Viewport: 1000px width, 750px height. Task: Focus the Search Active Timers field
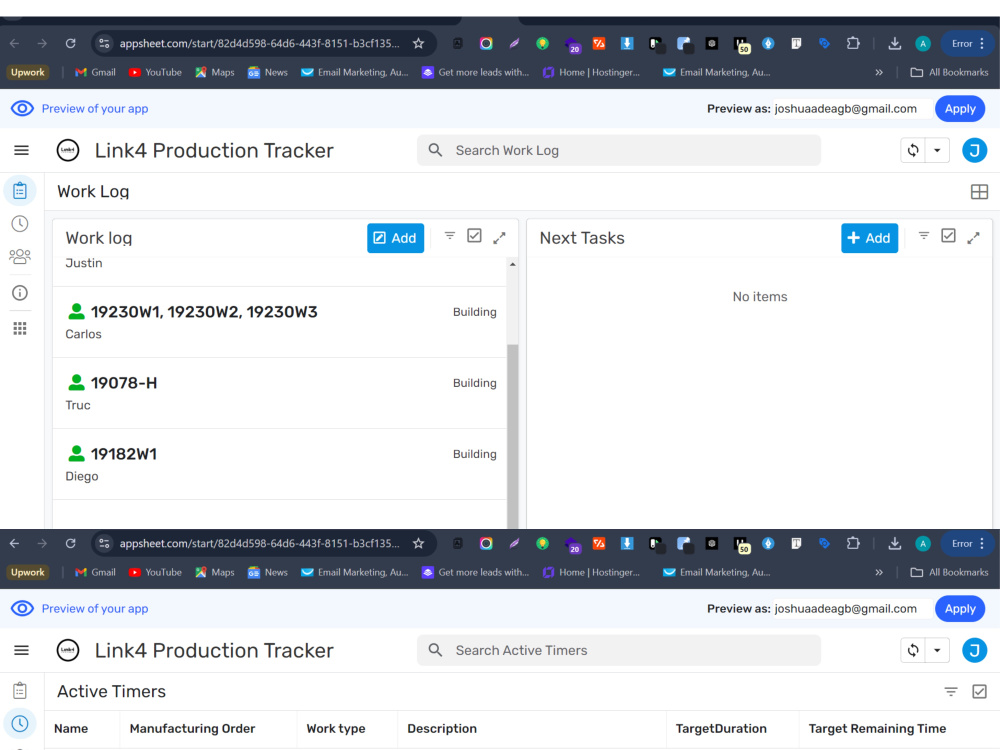619,651
